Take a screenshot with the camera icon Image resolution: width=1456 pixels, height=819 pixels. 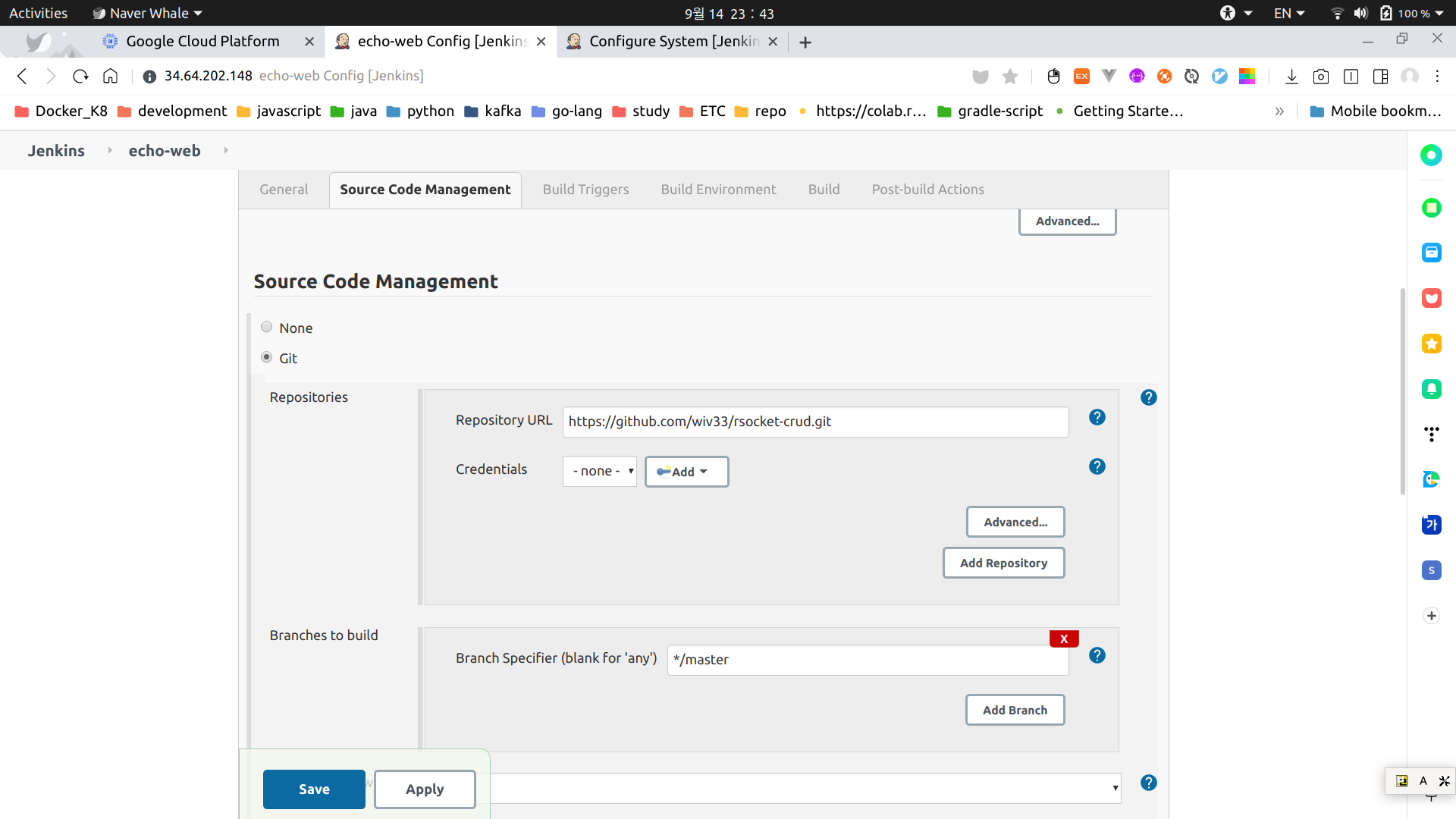[x=1320, y=76]
